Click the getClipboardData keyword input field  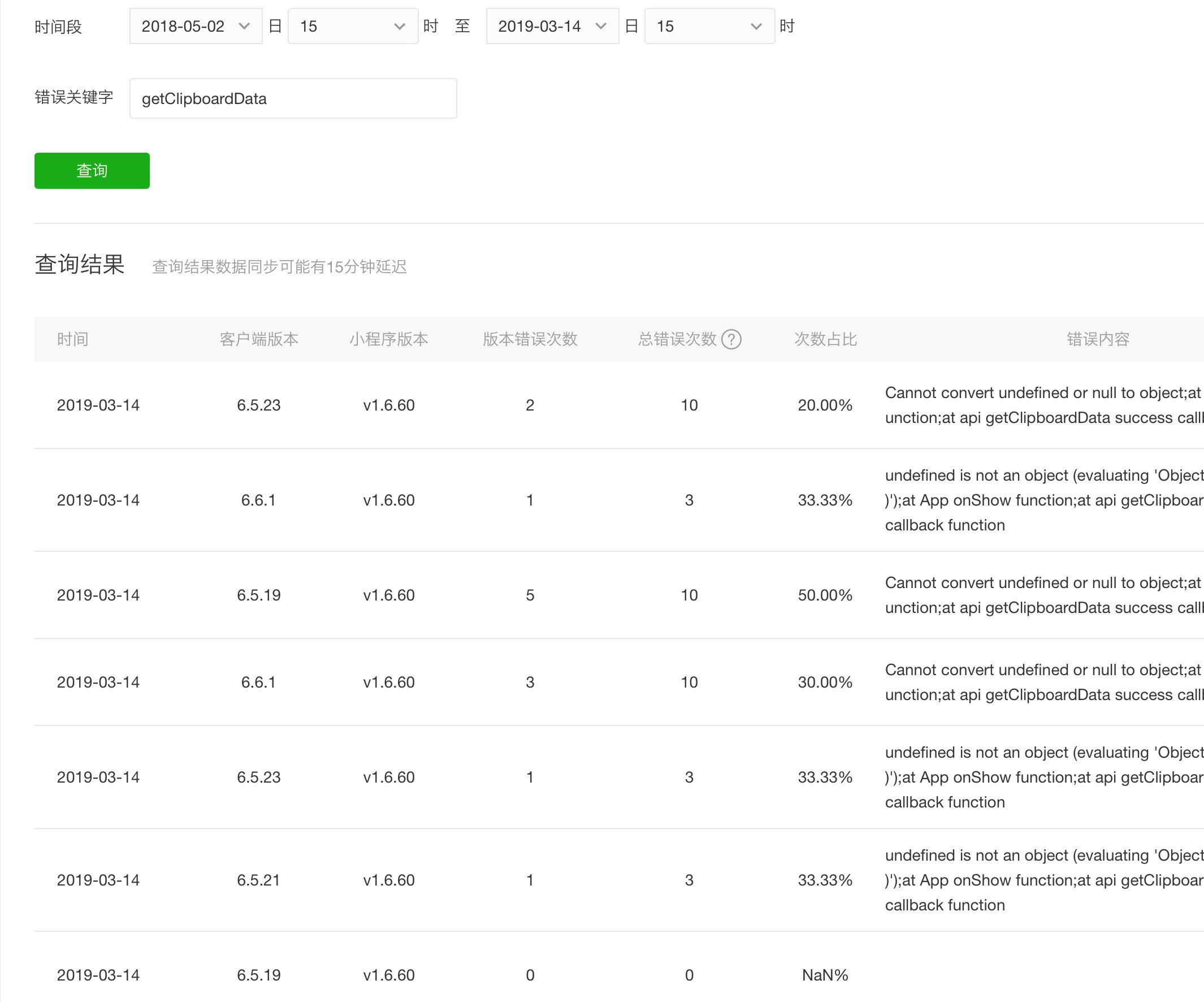tap(293, 98)
